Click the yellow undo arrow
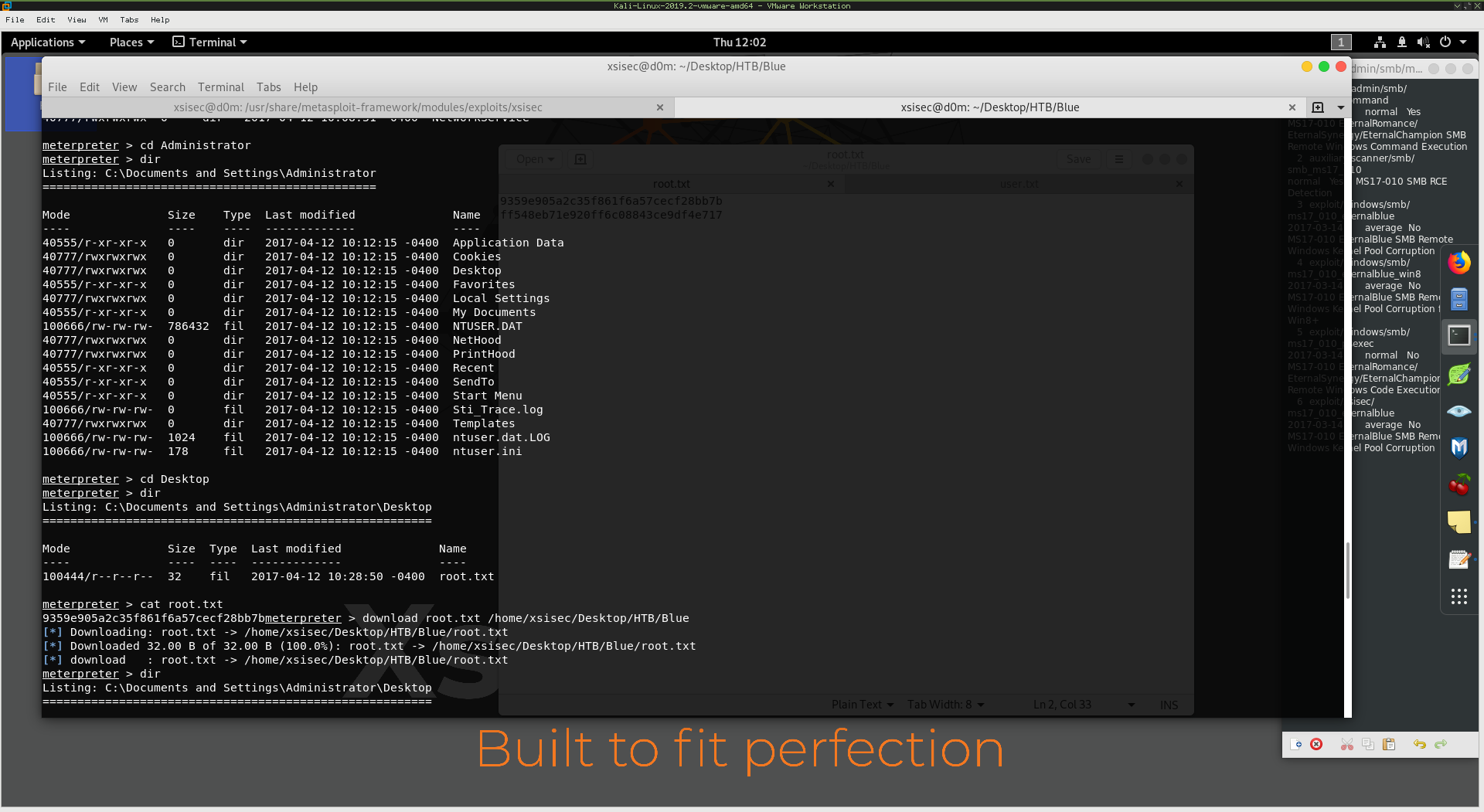Screen dimensions: 1484x812 coord(1420,745)
